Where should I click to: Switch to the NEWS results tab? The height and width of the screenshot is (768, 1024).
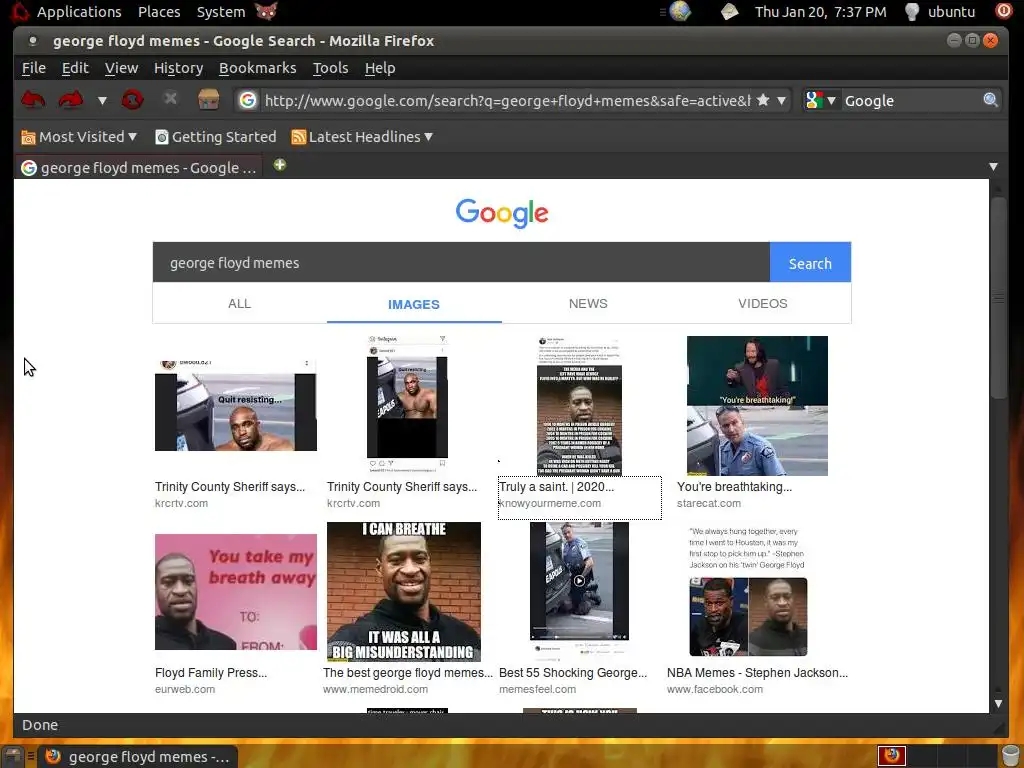point(588,304)
